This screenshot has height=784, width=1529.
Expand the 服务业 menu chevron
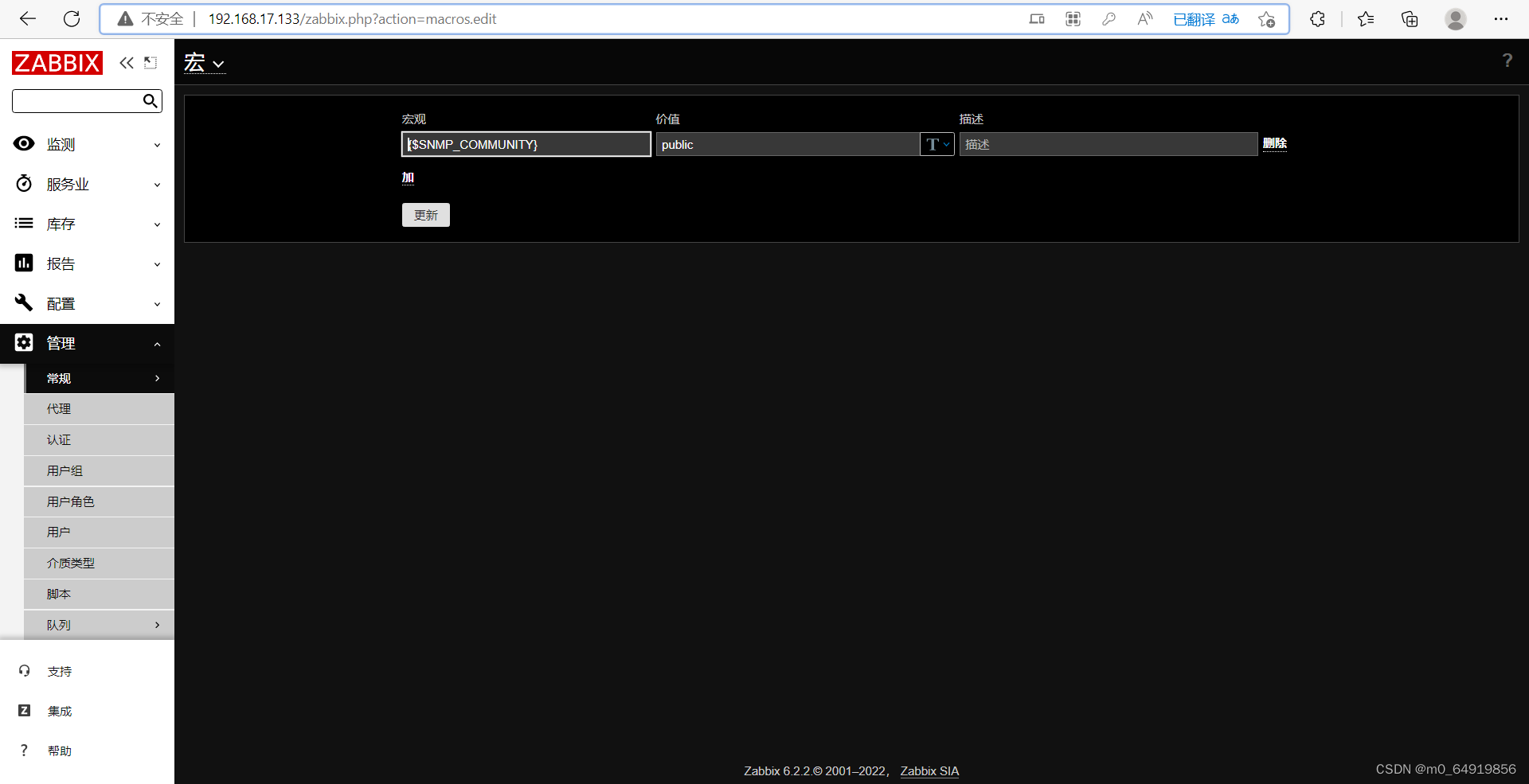coord(157,185)
